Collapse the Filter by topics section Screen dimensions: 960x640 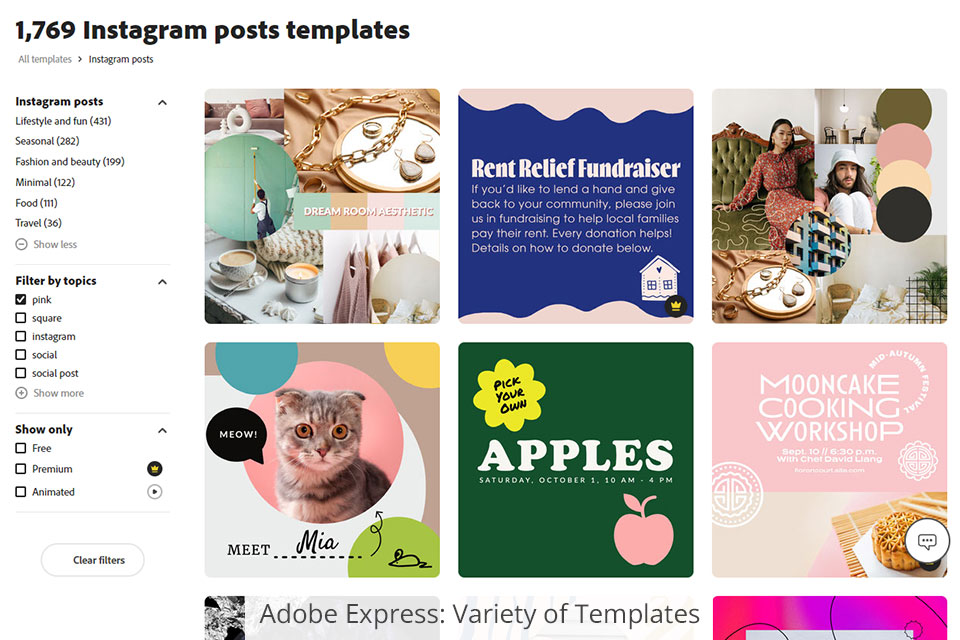[162, 282]
